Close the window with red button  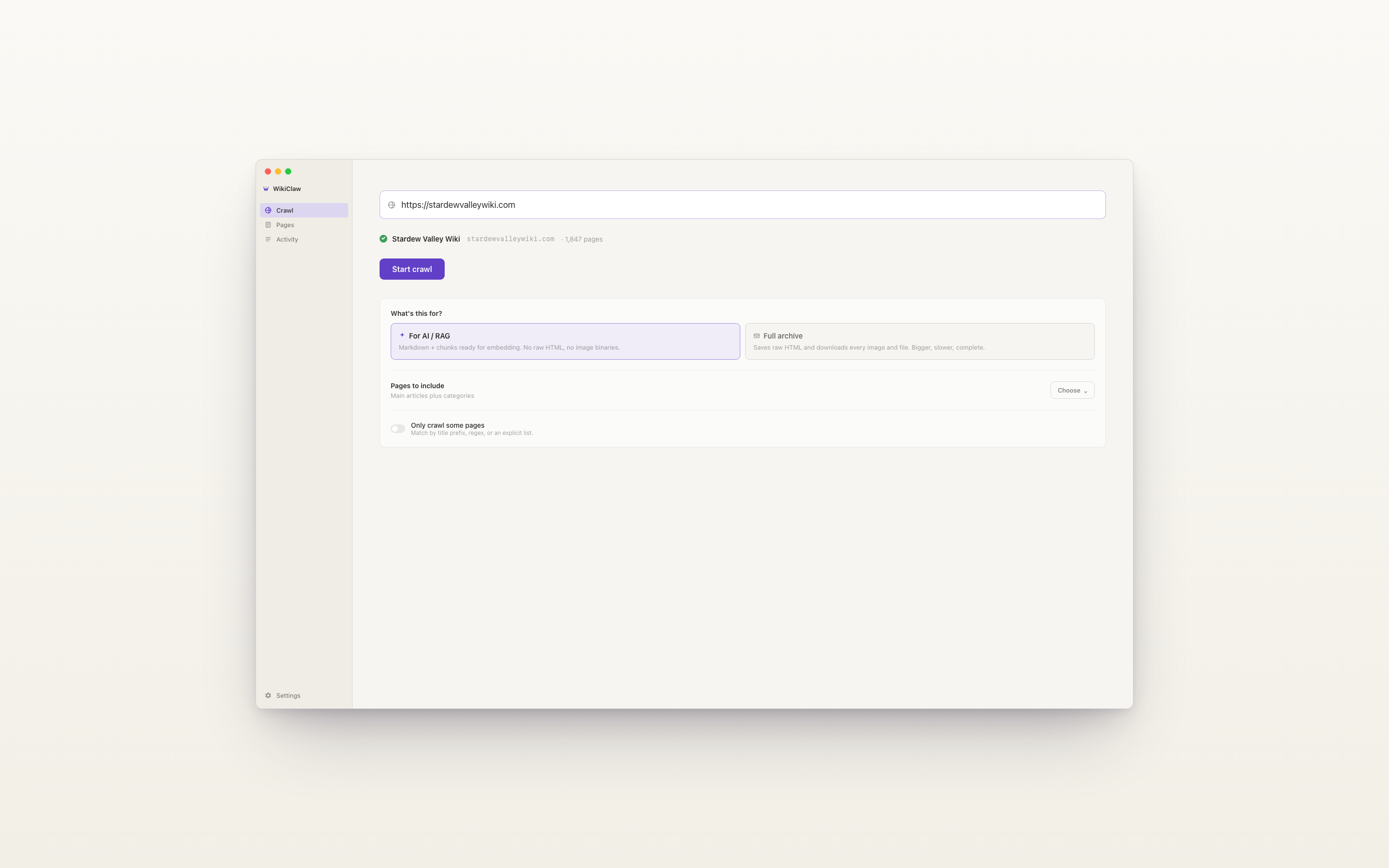[x=268, y=172]
